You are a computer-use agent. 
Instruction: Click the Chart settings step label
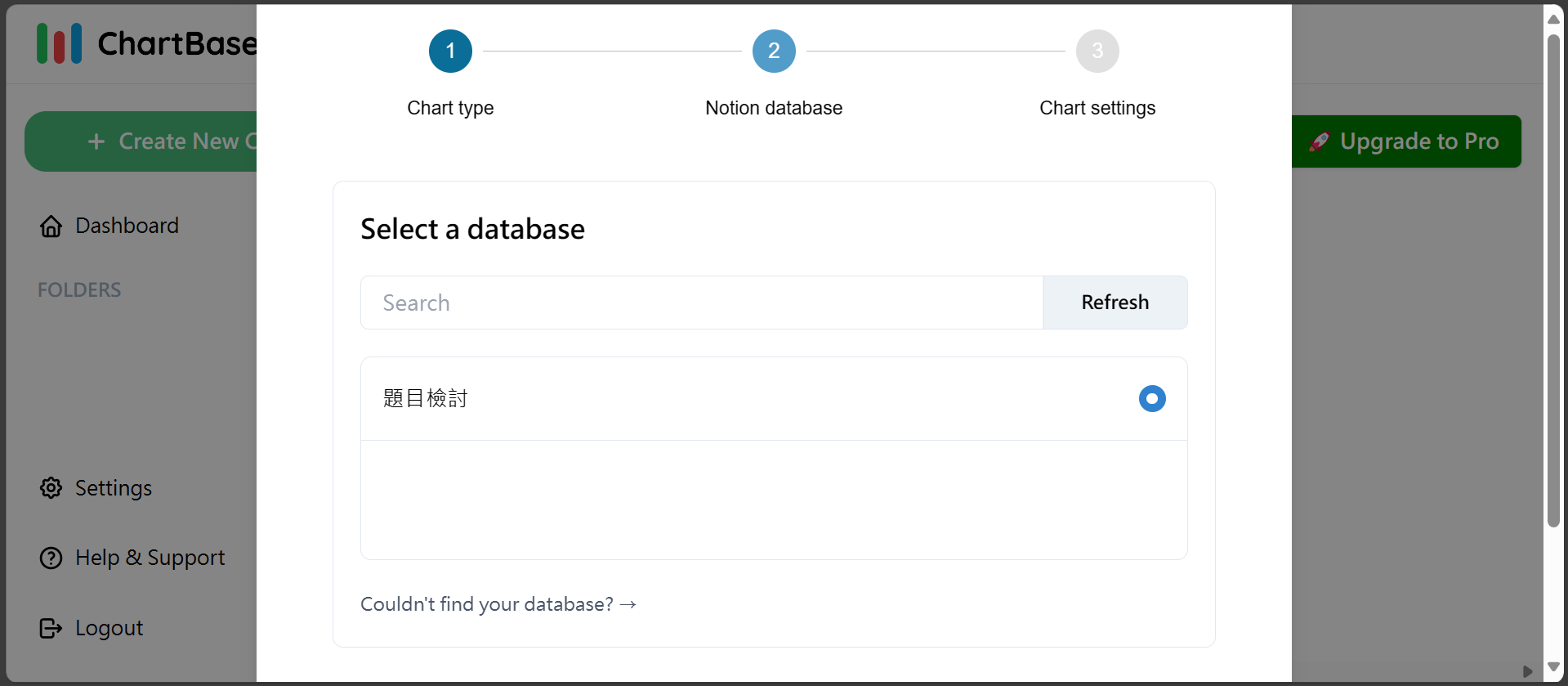tap(1097, 108)
